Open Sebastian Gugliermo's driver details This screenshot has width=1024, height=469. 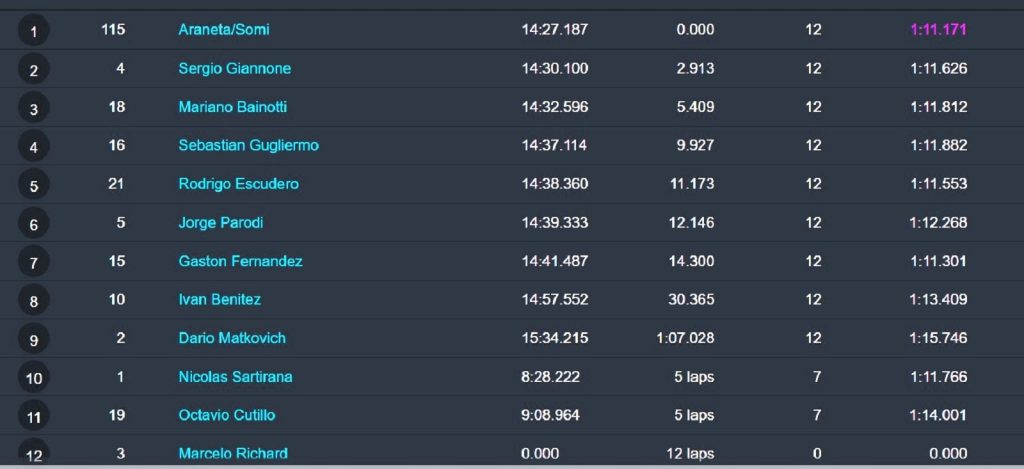[x=248, y=145]
